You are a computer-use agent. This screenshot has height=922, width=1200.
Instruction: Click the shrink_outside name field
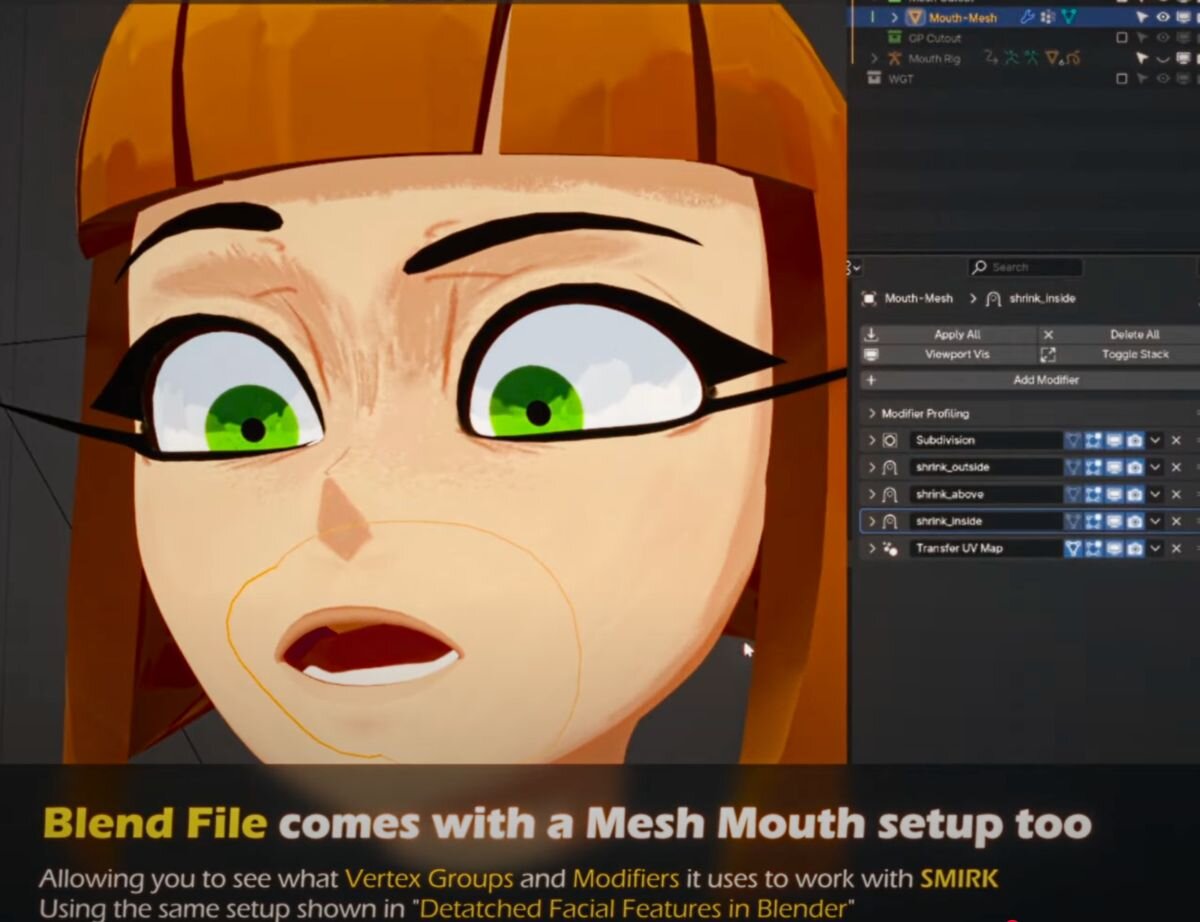tap(985, 467)
